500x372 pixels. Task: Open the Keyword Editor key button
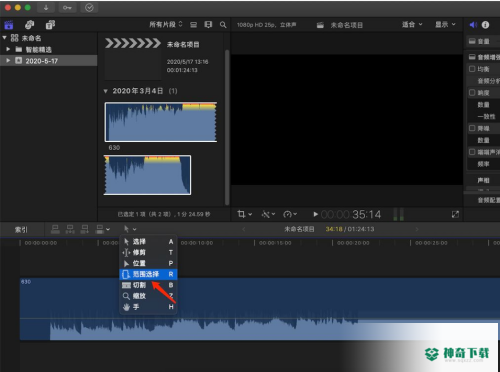67,8
